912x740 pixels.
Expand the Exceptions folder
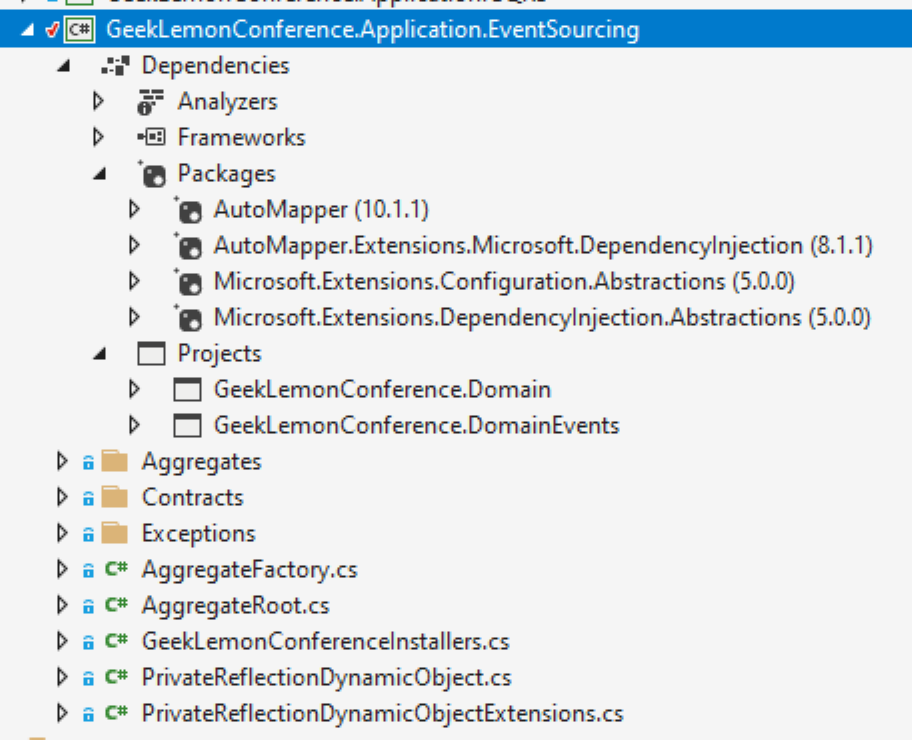click(x=62, y=533)
